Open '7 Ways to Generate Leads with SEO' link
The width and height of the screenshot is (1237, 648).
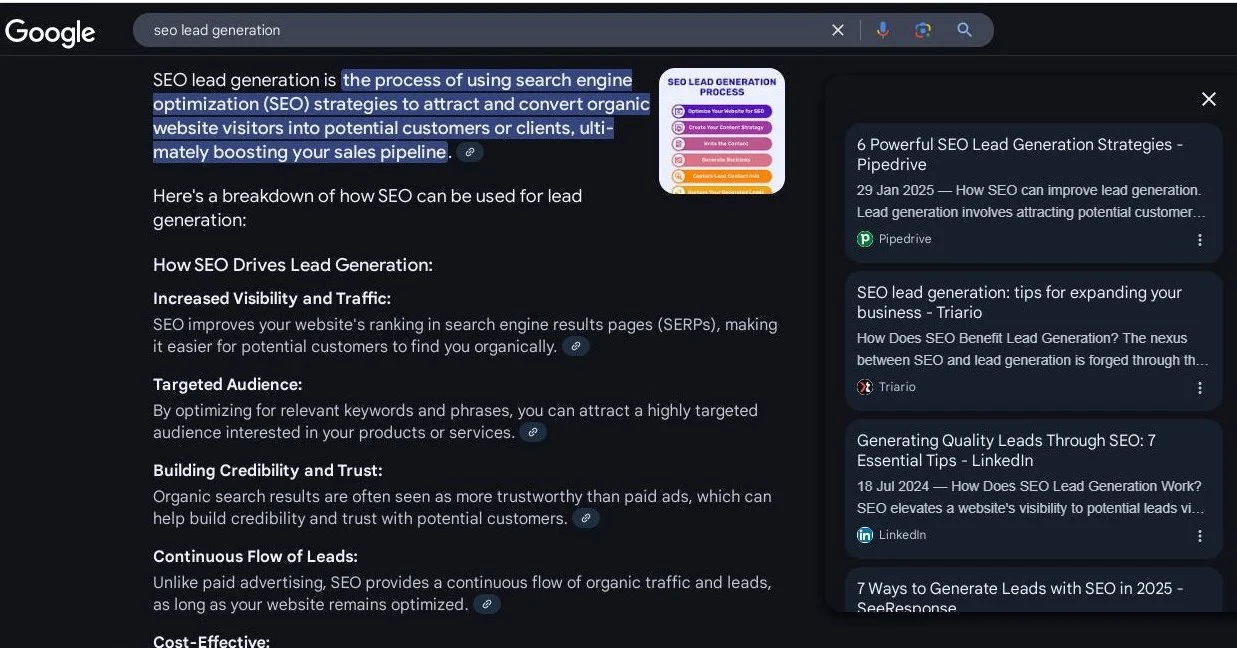1020,598
